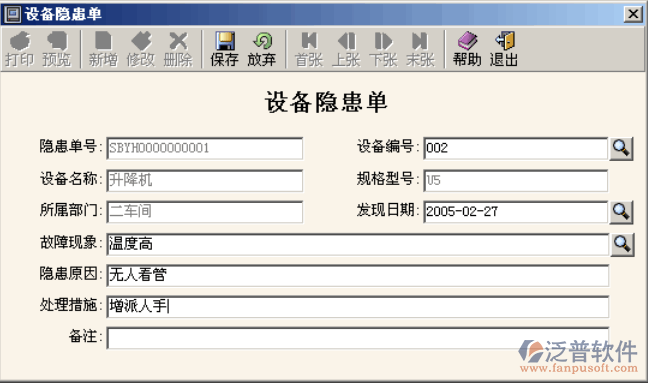This screenshot has height=384, width=648.
Task: Click the 隐患原因 input field
Action: click(357, 275)
